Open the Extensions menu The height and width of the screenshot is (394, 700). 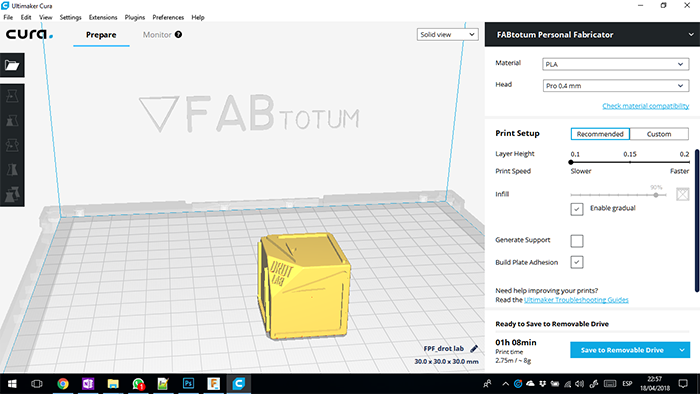(103, 17)
